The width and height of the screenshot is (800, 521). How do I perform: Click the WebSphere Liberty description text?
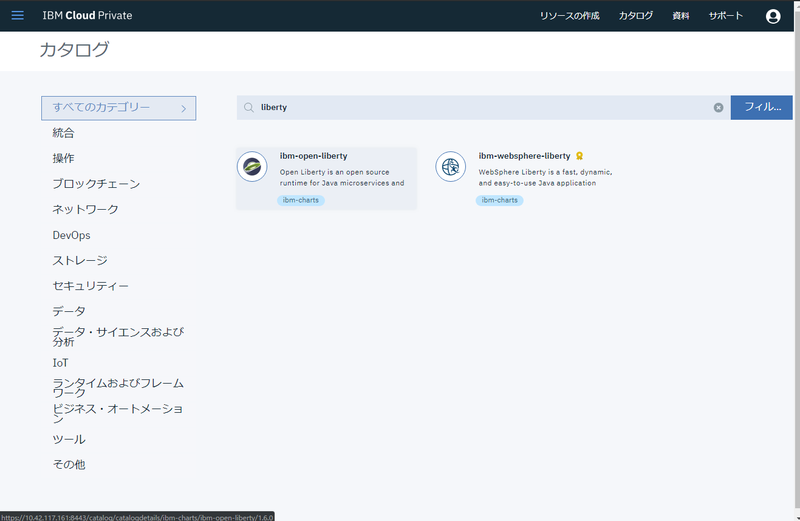(x=545, y=178)
